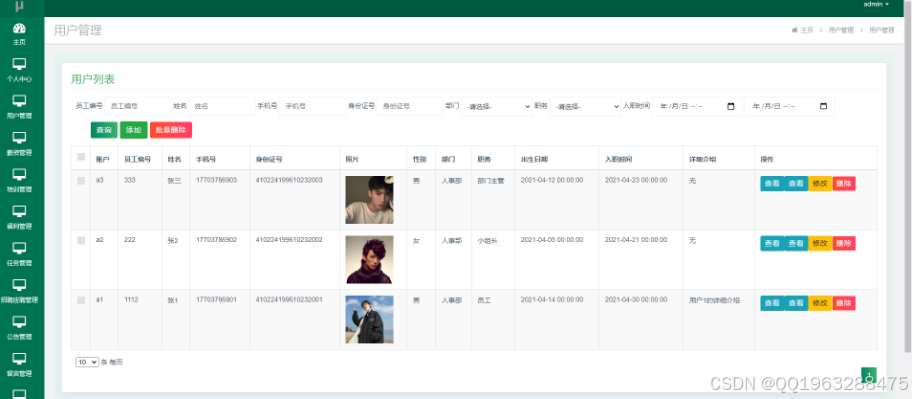Click phone number 17703786903

(x=216, y=180)
